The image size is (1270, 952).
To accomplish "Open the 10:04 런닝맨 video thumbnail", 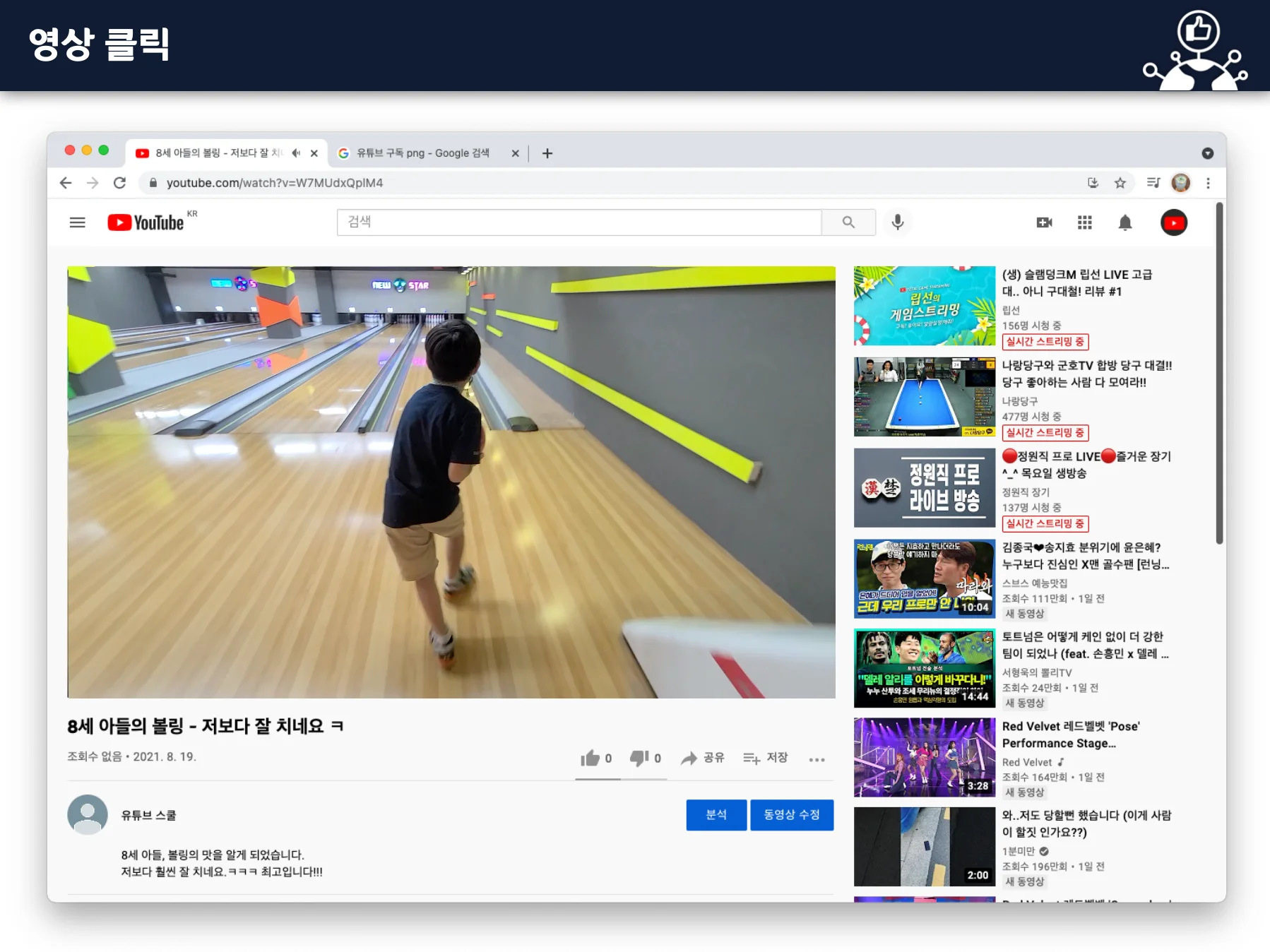I will click(x=925, y=578).
